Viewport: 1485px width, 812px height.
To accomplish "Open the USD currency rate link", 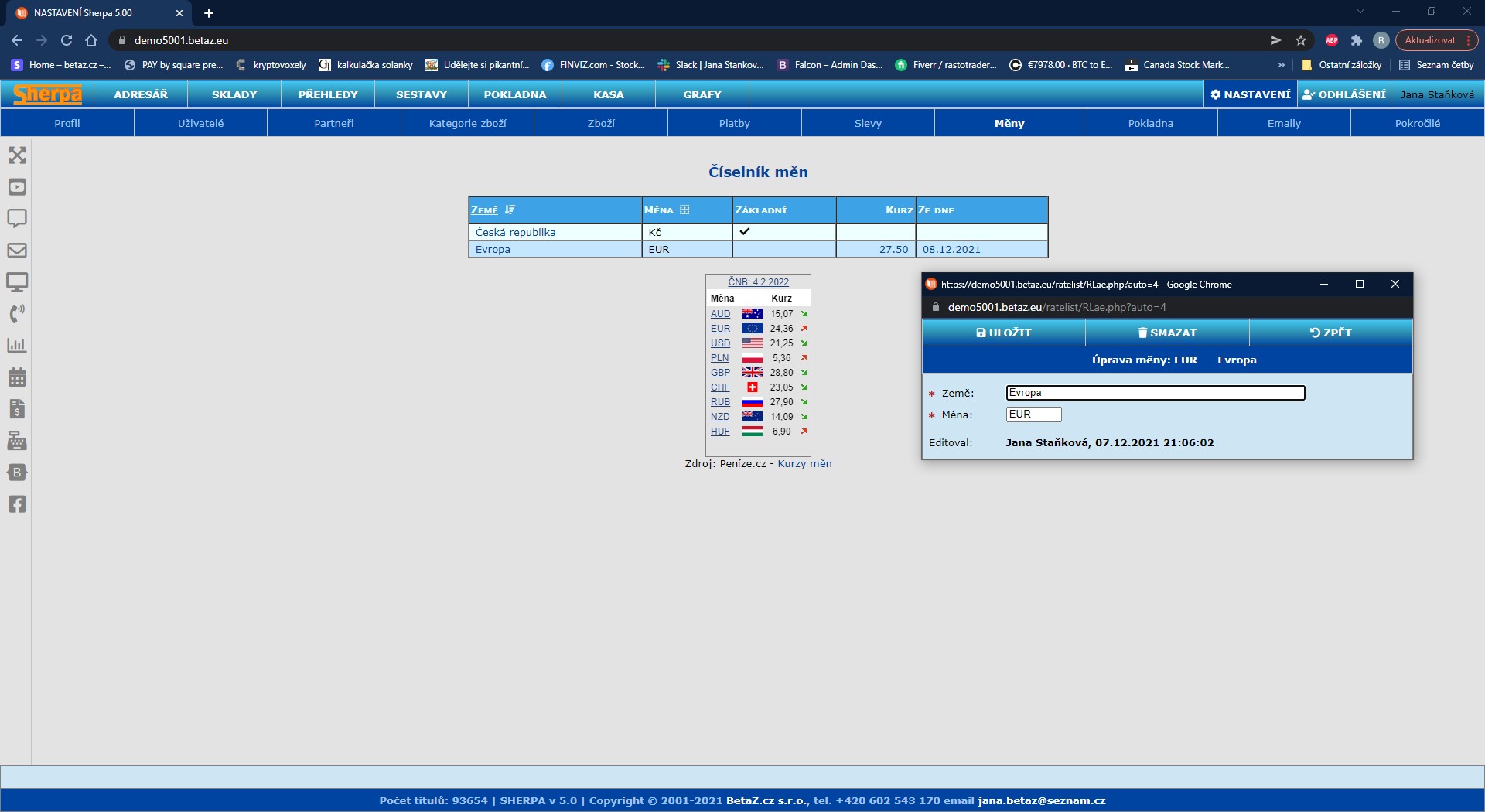I will click(720, 343).
